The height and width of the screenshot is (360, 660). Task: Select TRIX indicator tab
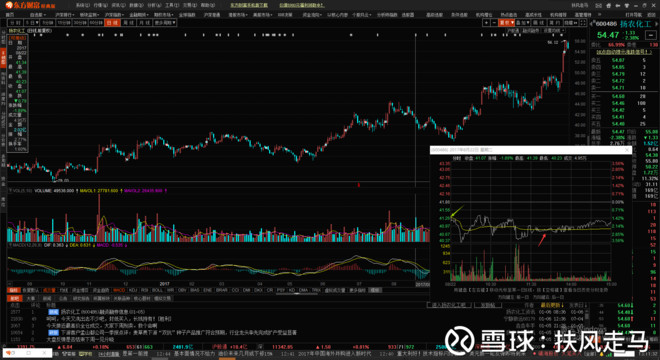[x=316, y=290]
